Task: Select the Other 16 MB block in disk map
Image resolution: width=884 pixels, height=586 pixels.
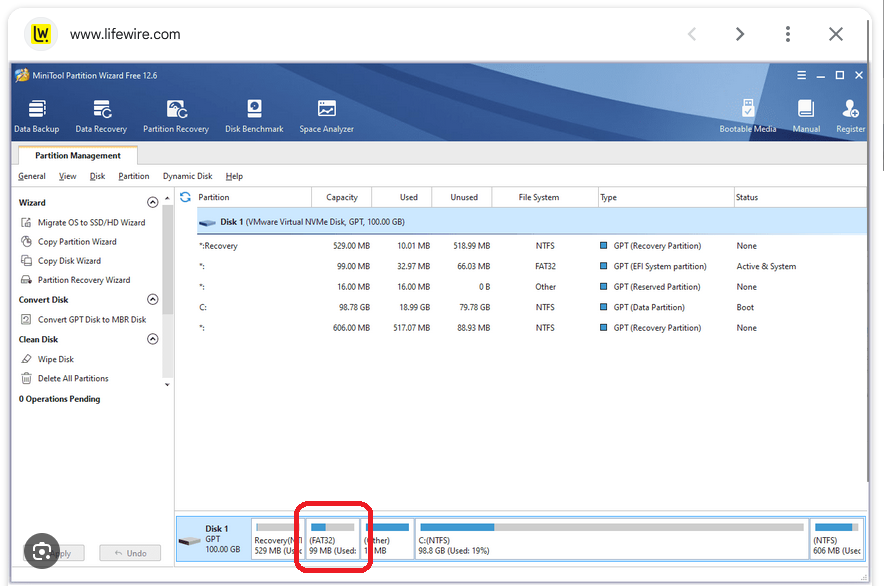Action: (387, 539)
